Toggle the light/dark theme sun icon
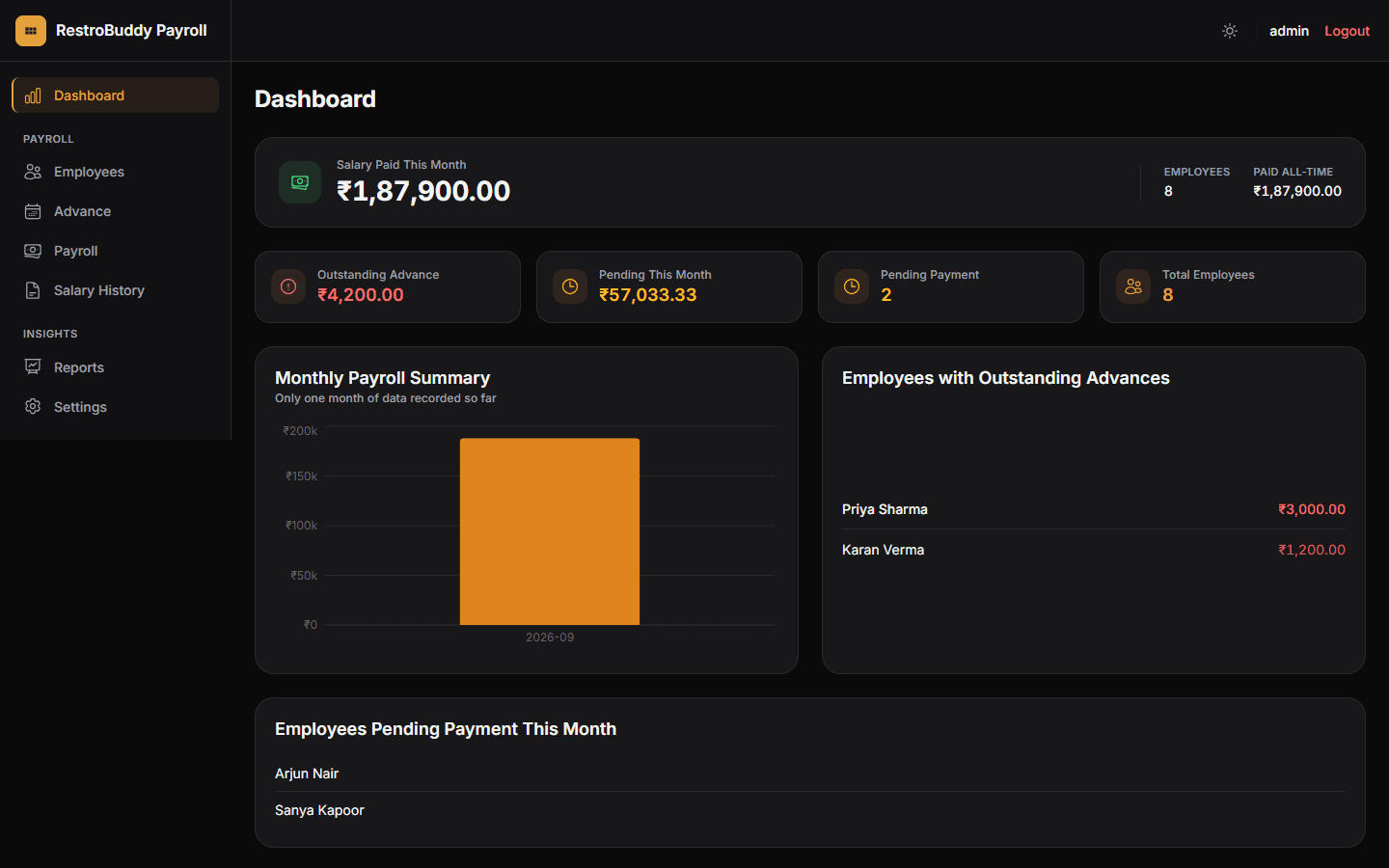The image size is (1389, 868). (x=1230, y=31)
